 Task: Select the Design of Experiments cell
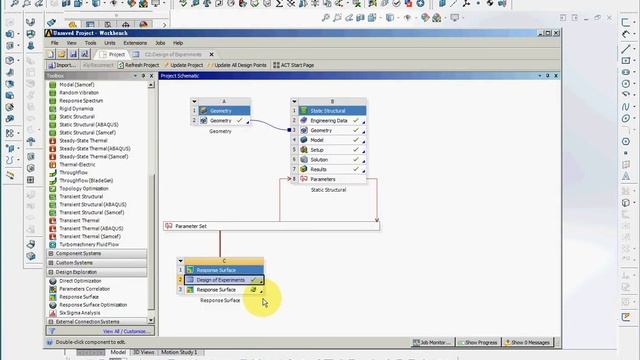pyautogui.click(x=224, y=280)
